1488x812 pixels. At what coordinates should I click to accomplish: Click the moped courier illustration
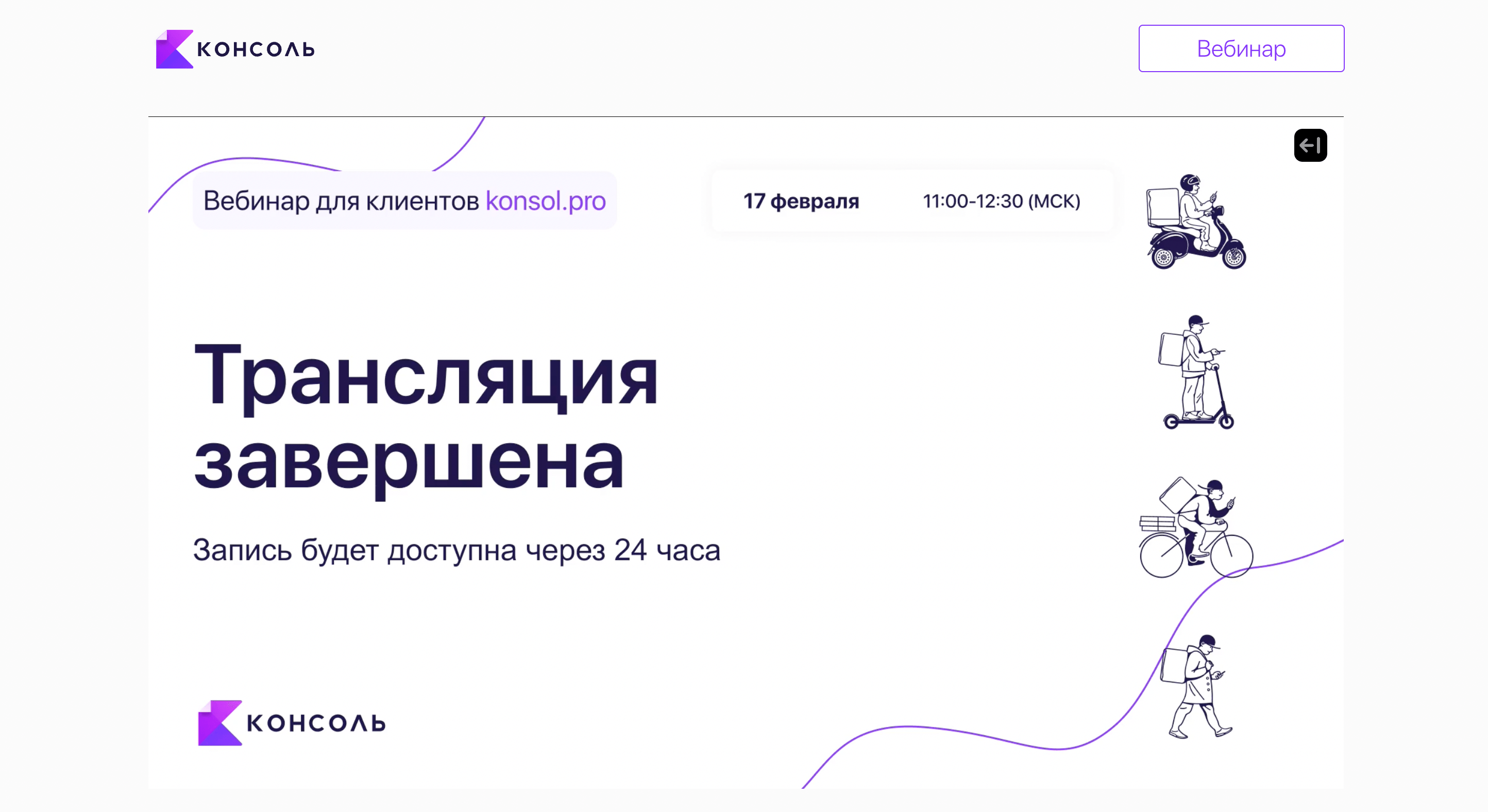pyautogui.click(x=1195, y=222)
